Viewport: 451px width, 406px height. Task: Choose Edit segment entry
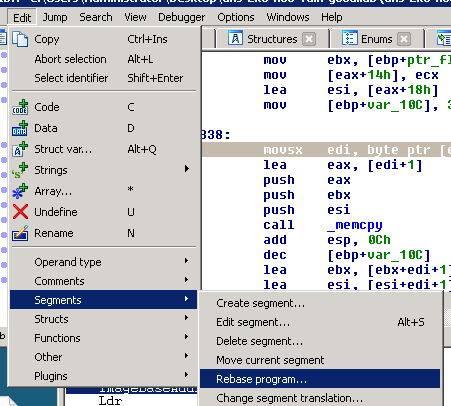pyautogui.click(x=320, y=322)
